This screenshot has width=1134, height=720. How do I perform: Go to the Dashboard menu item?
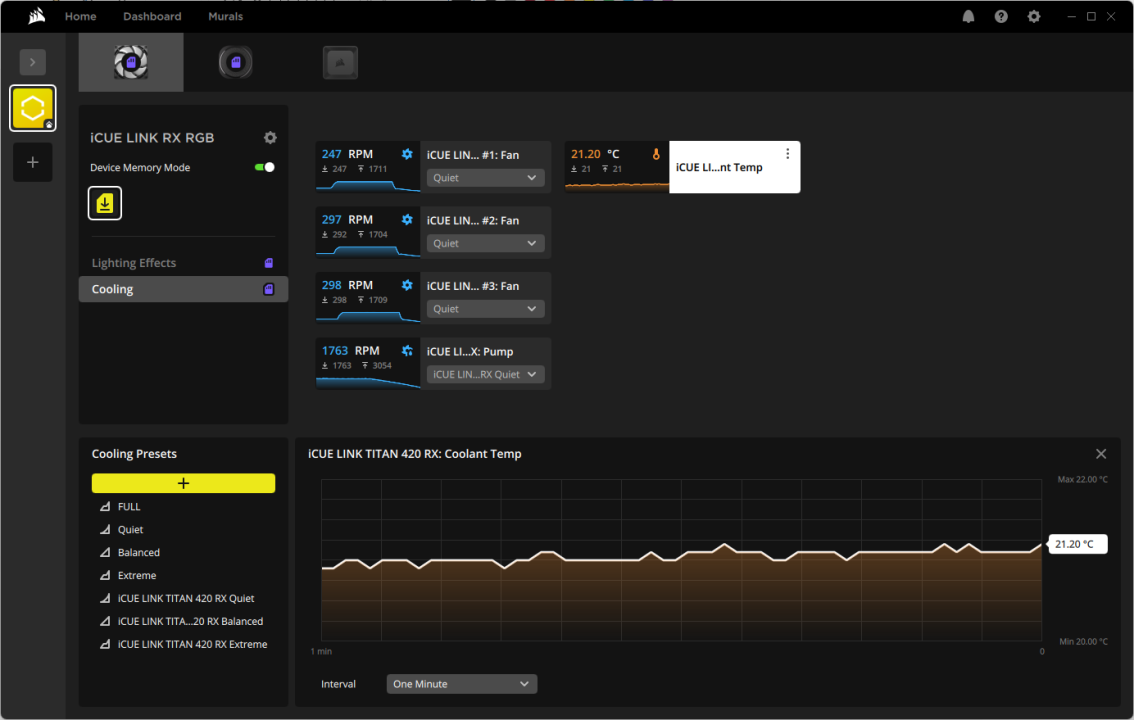pos(152,16)
